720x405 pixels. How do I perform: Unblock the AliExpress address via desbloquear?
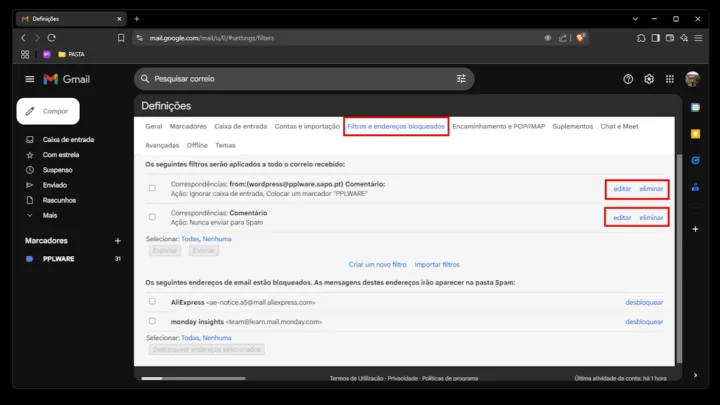click(x=643, y=301)
